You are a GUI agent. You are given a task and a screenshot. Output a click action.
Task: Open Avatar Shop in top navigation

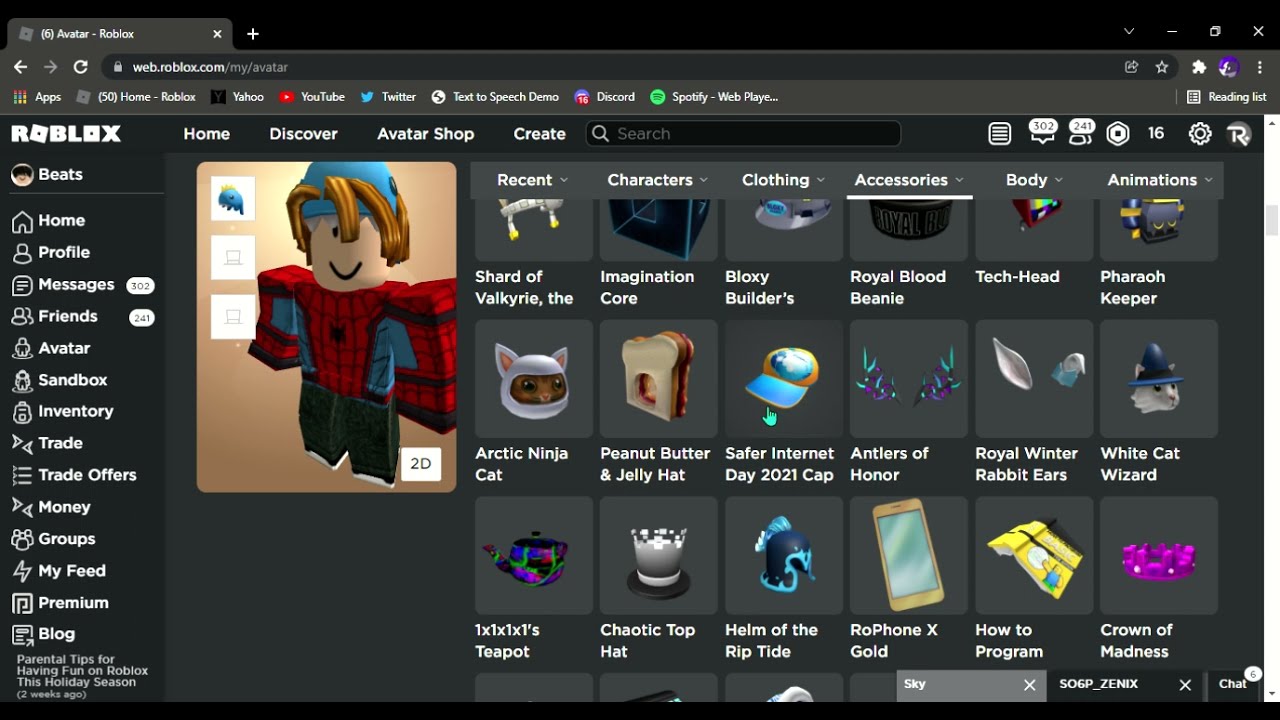pos(426,134)
